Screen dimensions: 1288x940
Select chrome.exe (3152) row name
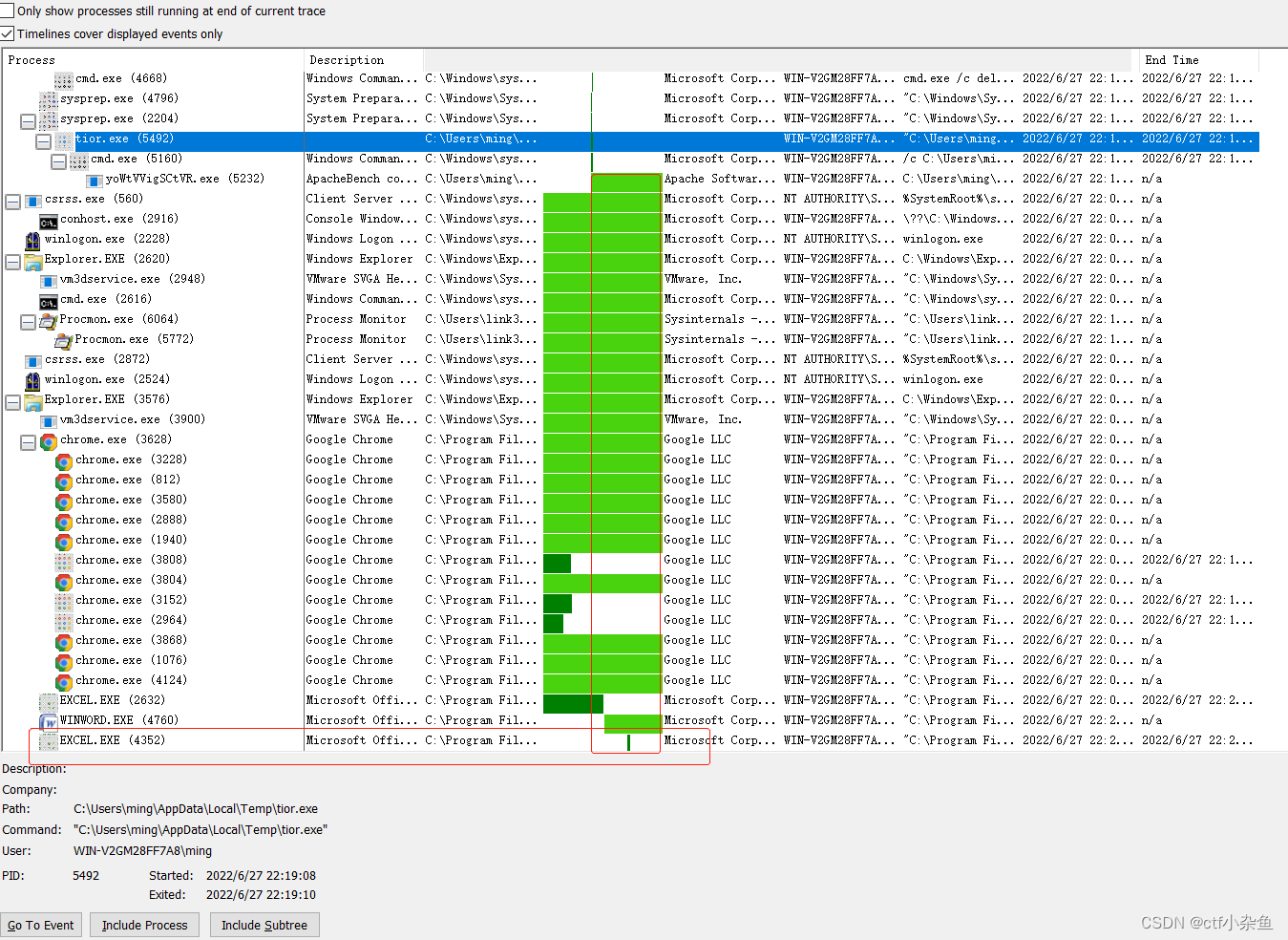131,600
